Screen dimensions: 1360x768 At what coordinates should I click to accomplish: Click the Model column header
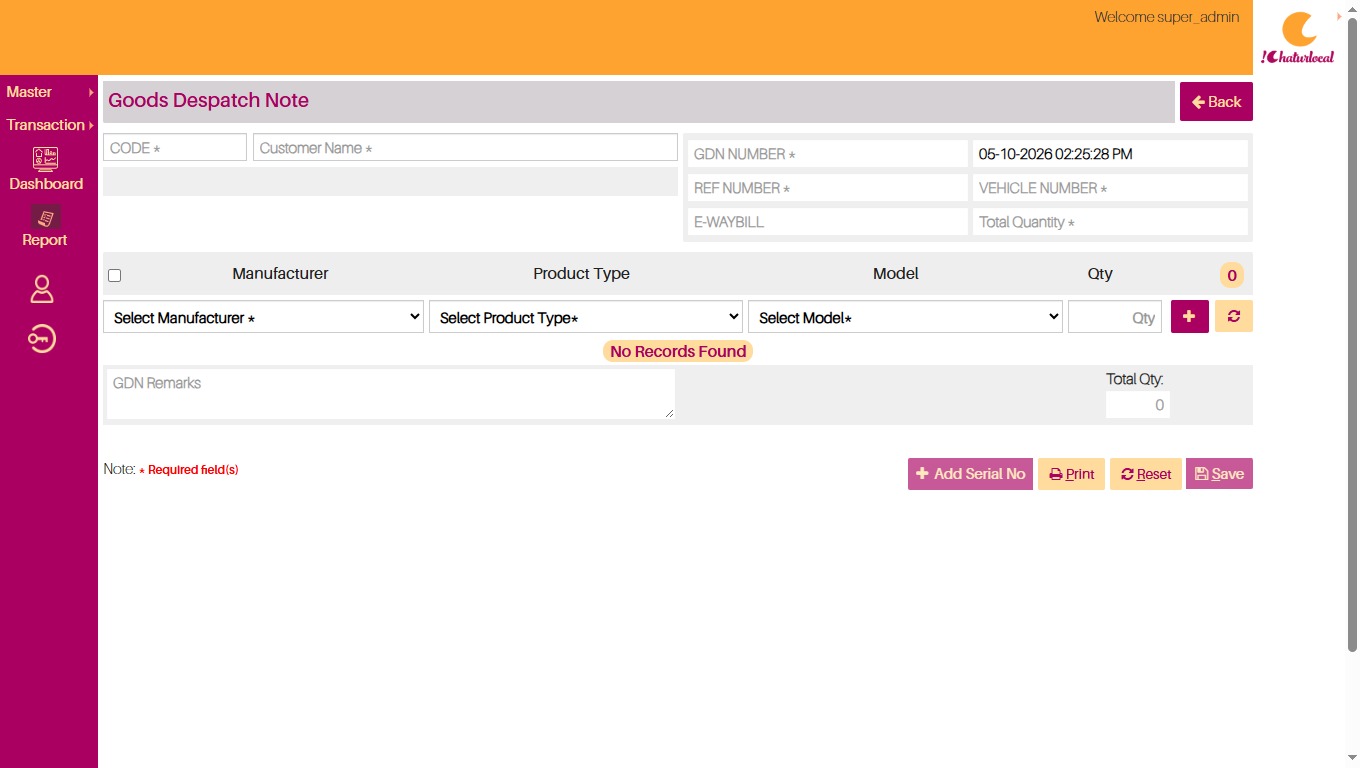pos(895,274)
